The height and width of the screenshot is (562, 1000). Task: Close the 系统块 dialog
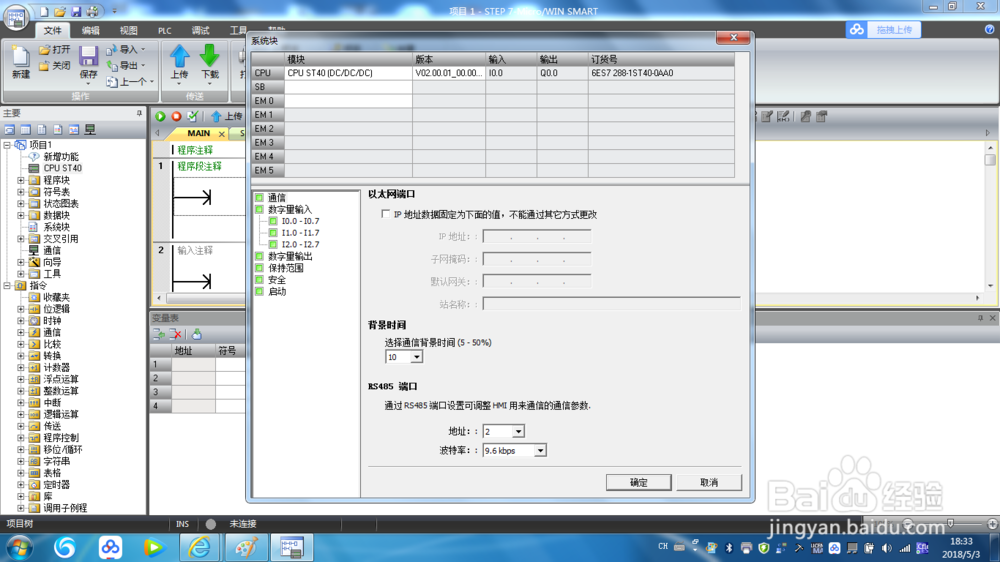point(733,38)
